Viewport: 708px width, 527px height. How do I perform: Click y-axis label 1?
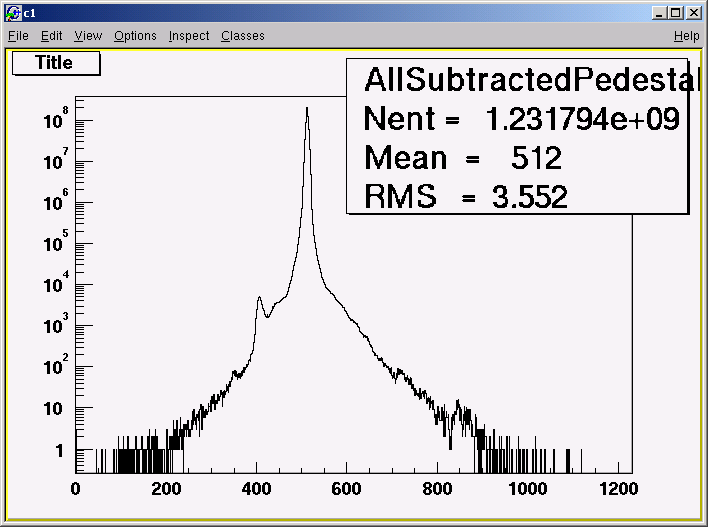[x=59, y=451]
